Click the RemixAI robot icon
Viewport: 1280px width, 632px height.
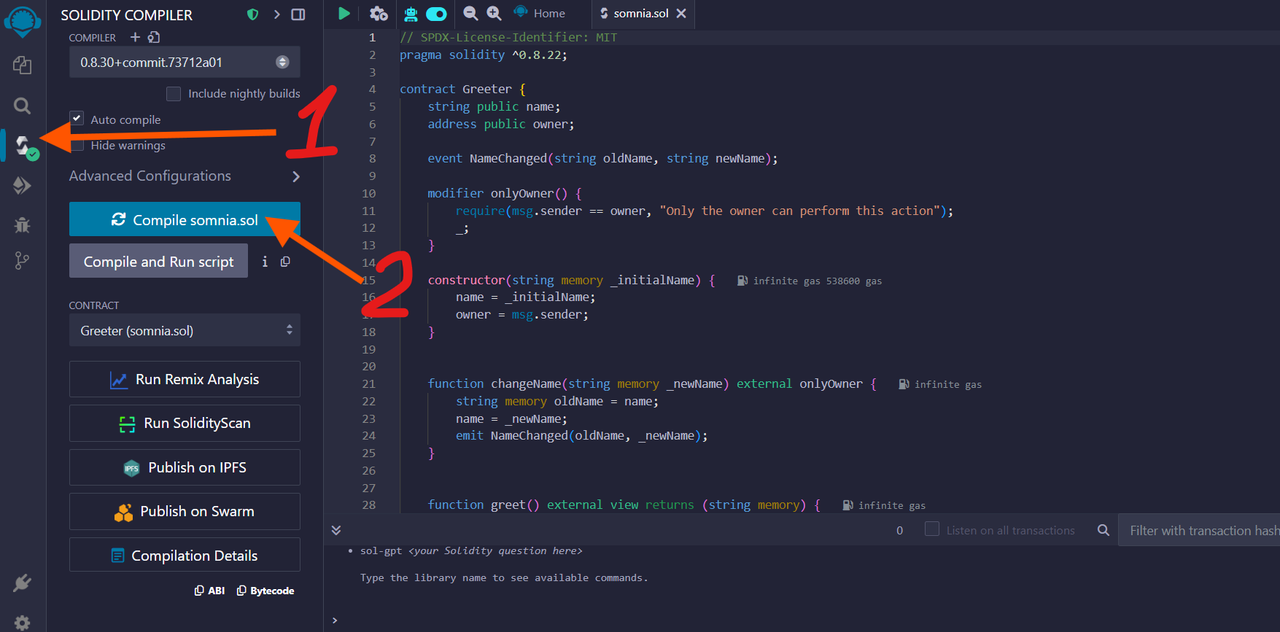(410, 13)
